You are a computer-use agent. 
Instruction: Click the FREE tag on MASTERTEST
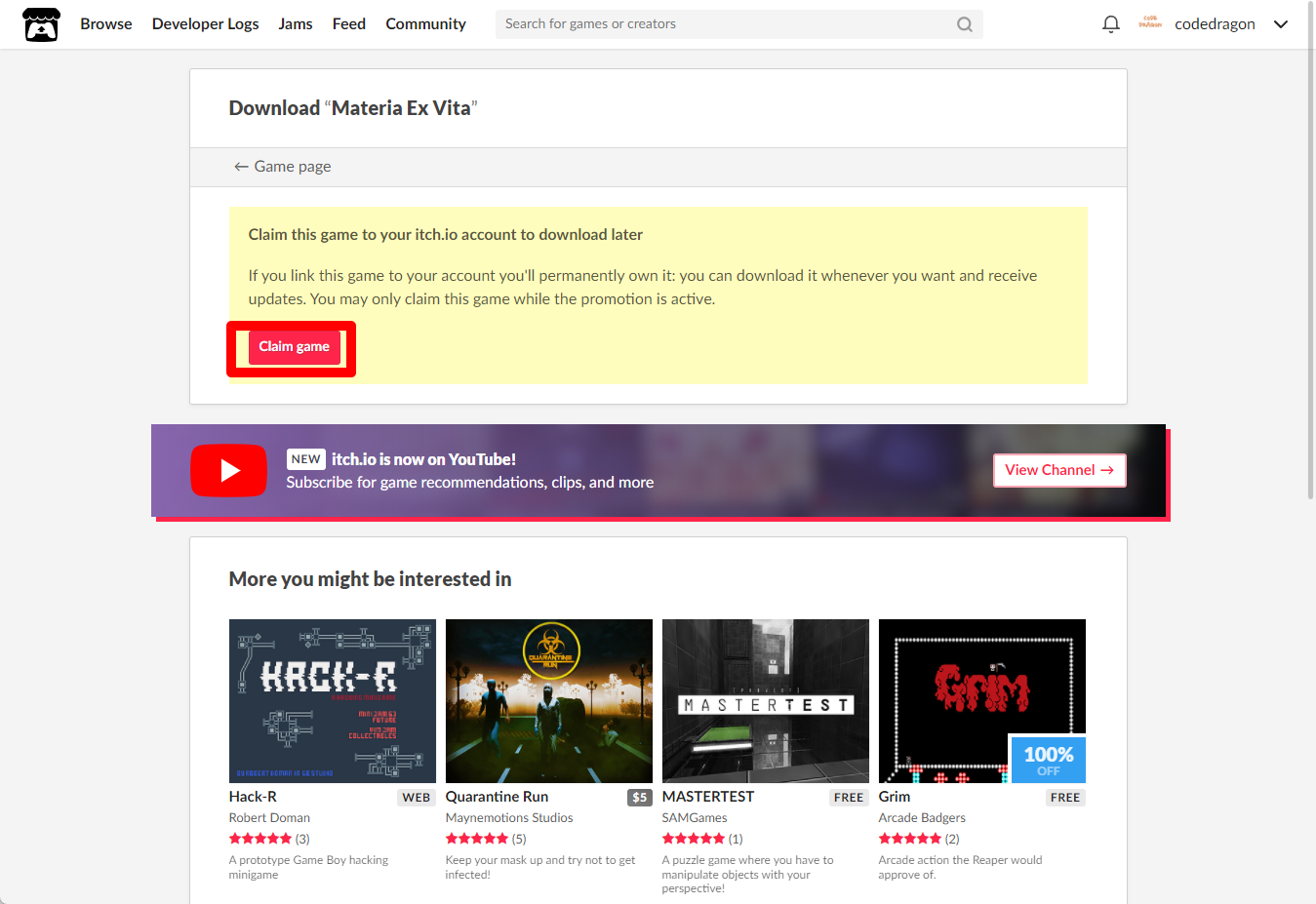click(x=849, y=798)
